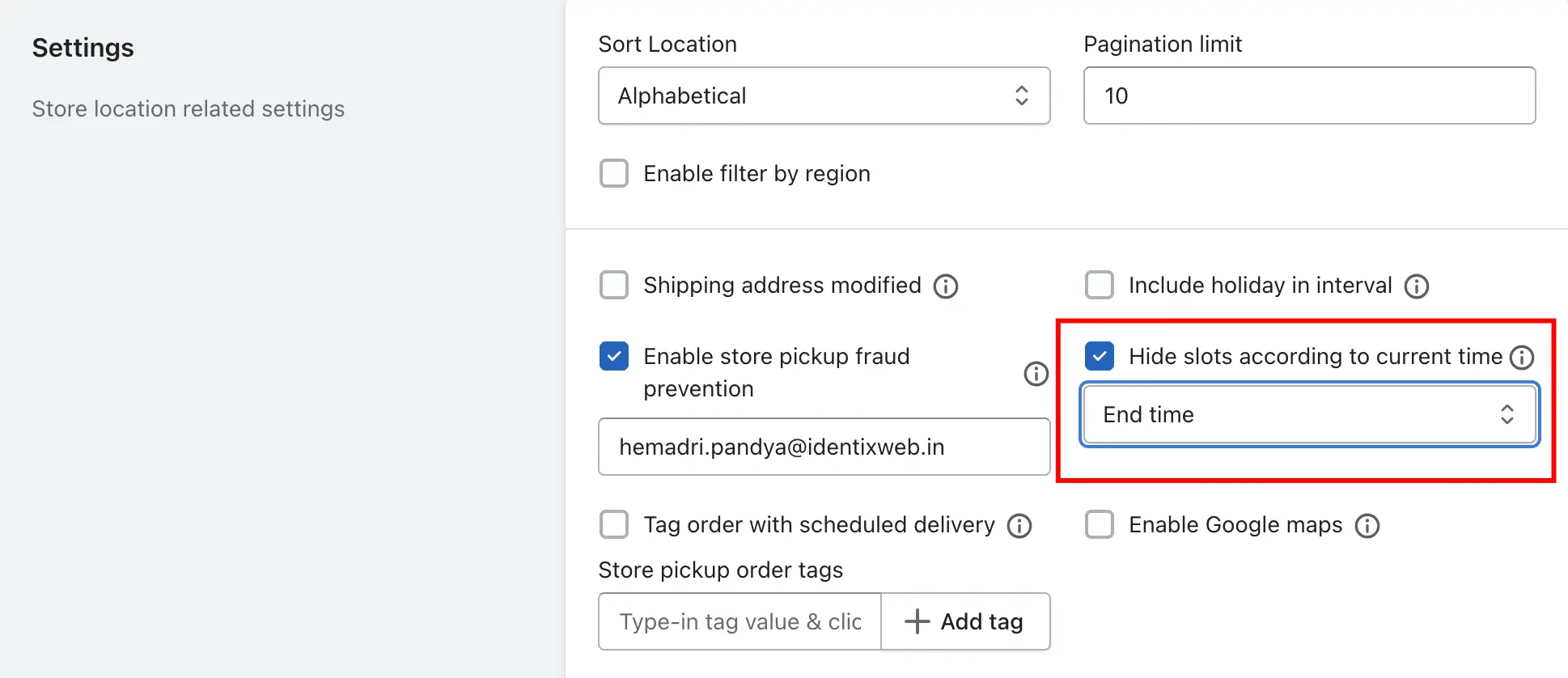Screen dimensions: 1568x678
Task: Open the Sort Location Alphabetical dropdown
Action: coord(824,95)
